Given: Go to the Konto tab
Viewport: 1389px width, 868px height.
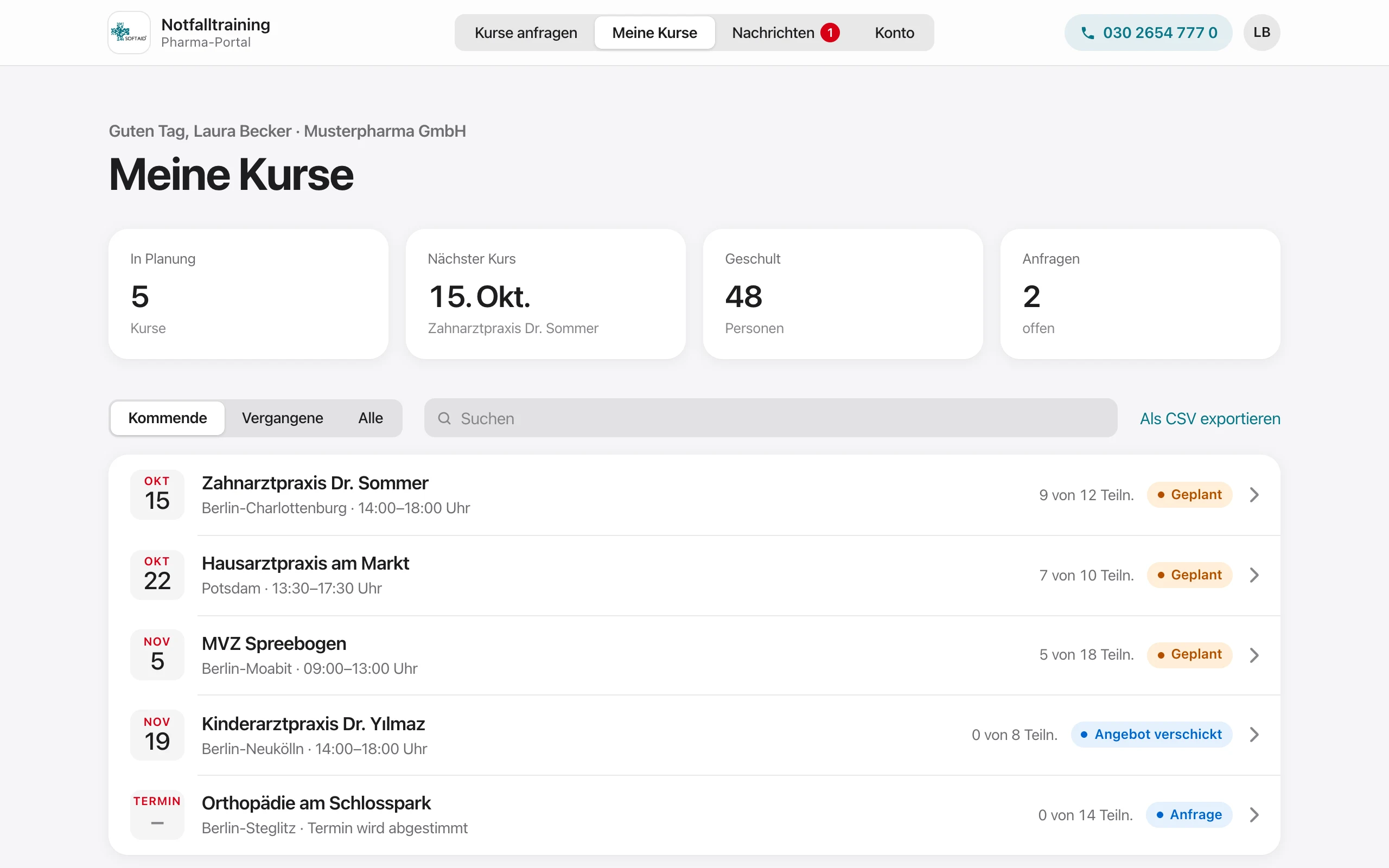Looking at the screenshot, I should [894, 33].
